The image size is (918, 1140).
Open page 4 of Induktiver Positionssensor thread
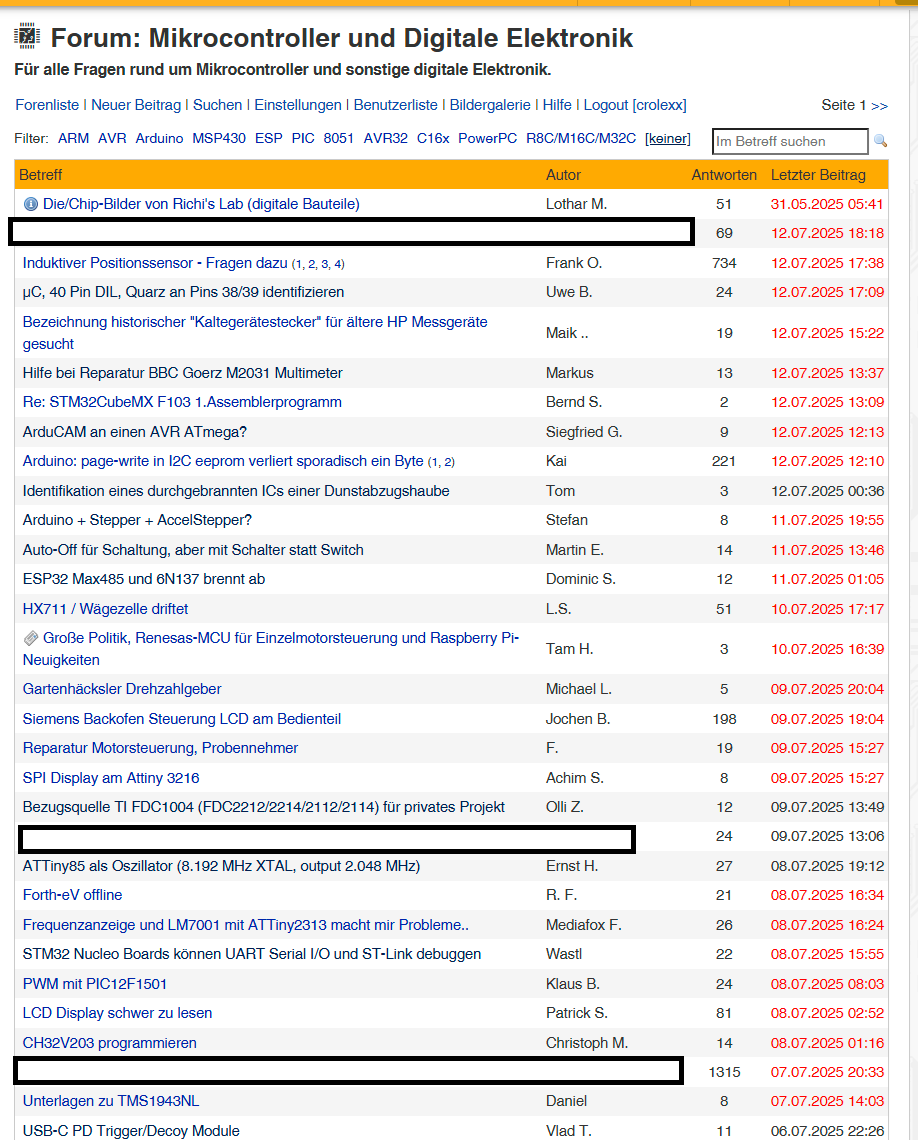tap(339, 264)
